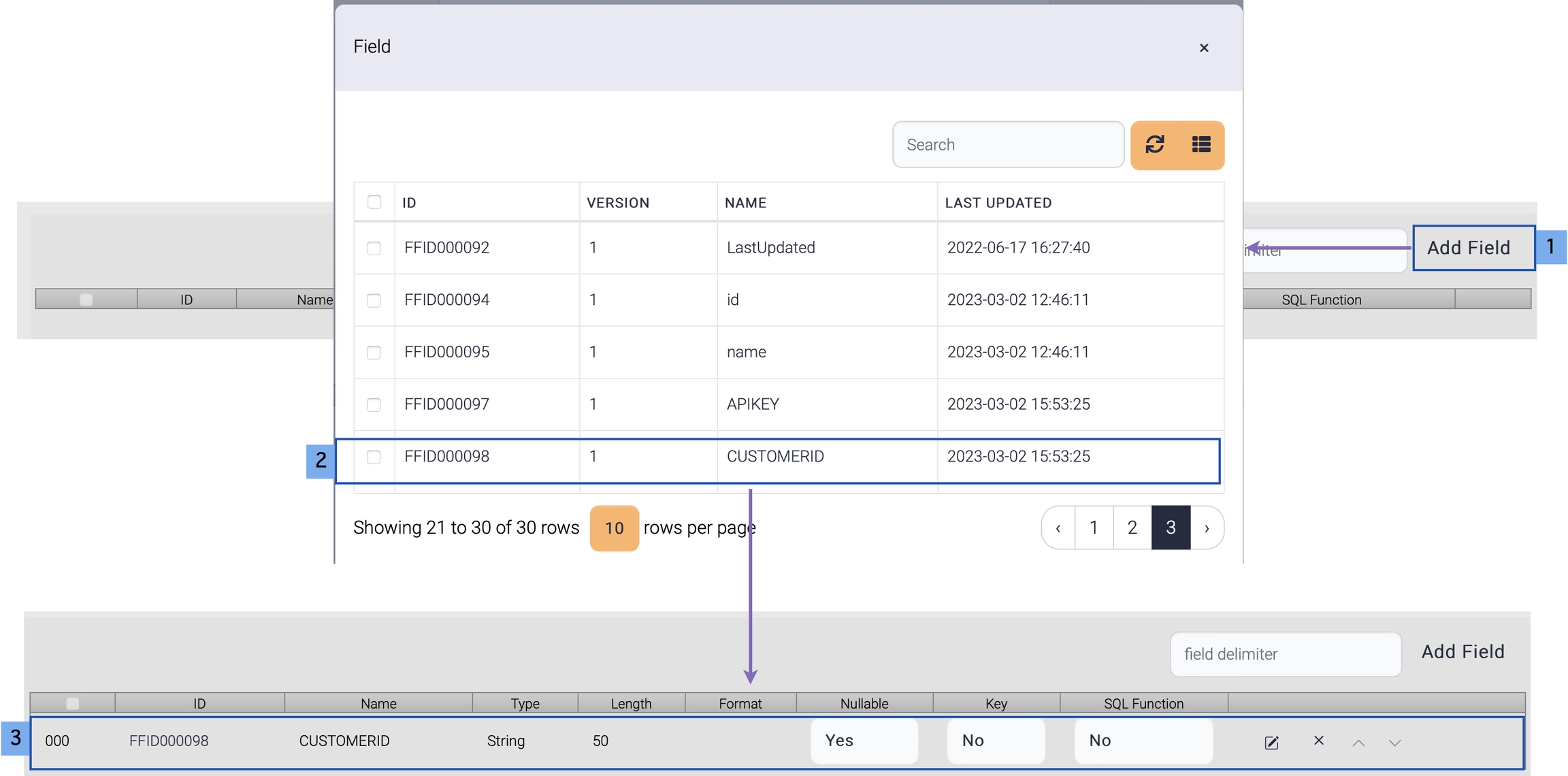Click the edit icon for CUSTOMERID row

pyautogui.click(x=1271, y=742)
